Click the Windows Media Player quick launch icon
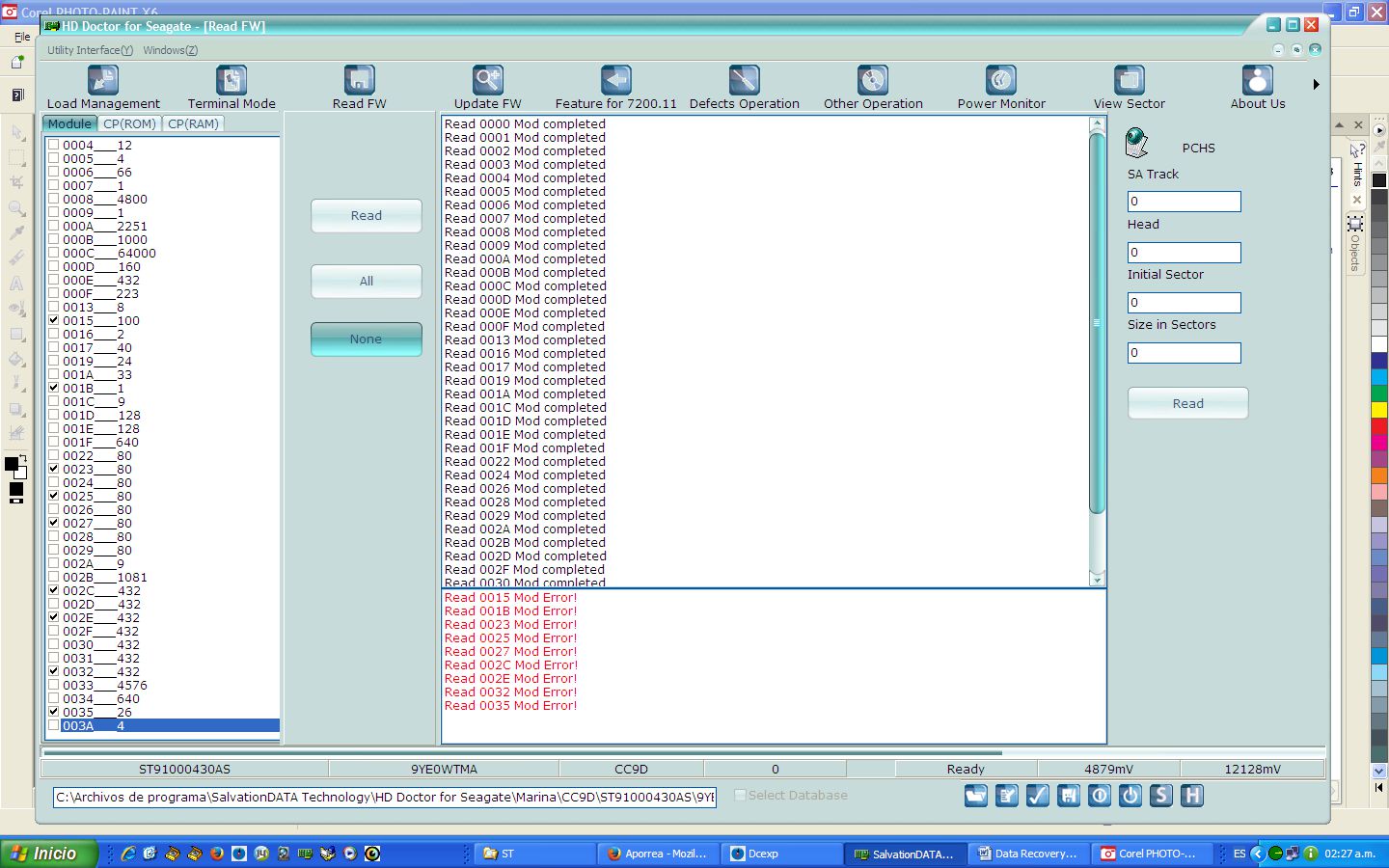Screen dimensions: 1389x868 coord(350,854)
